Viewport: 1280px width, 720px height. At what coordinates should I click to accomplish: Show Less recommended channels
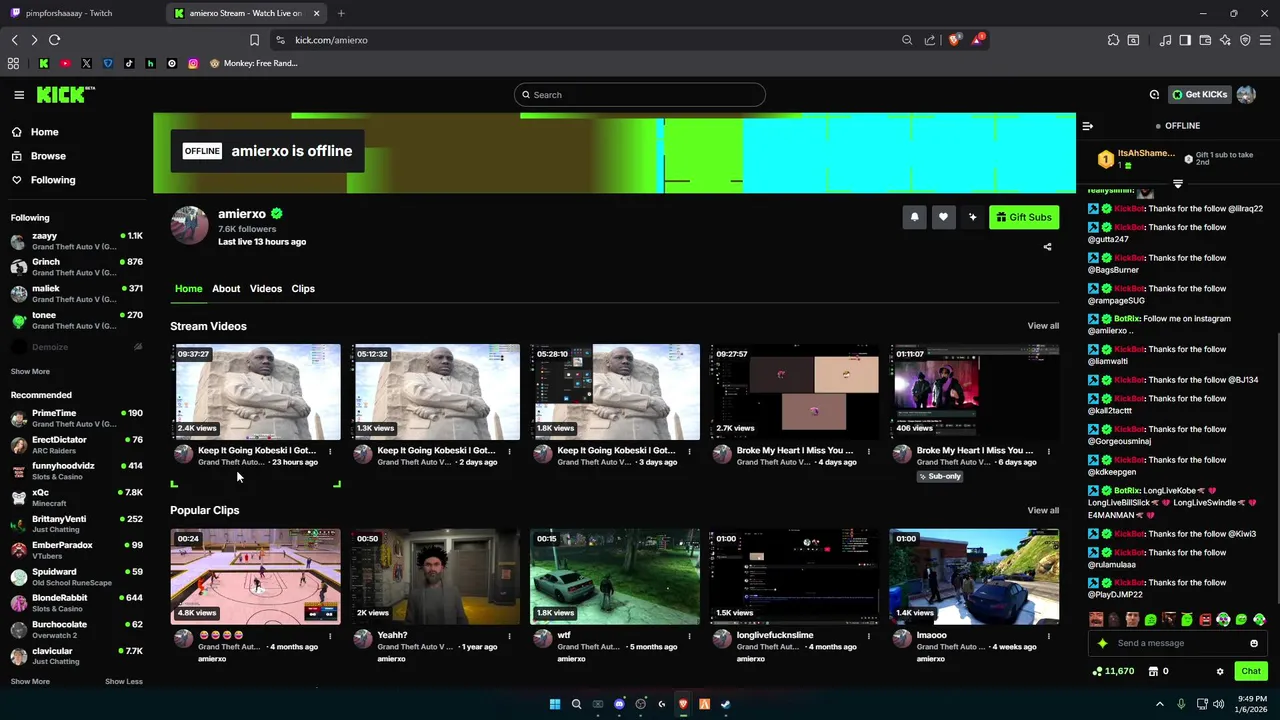click(x=124, y=681)
